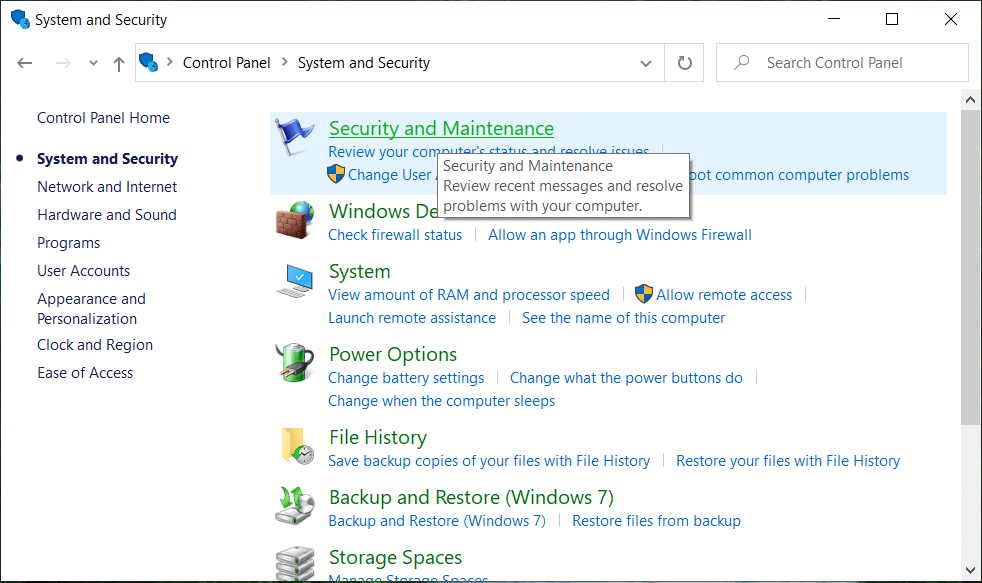Click the vertical scrollbar thumb

point(970,270)
